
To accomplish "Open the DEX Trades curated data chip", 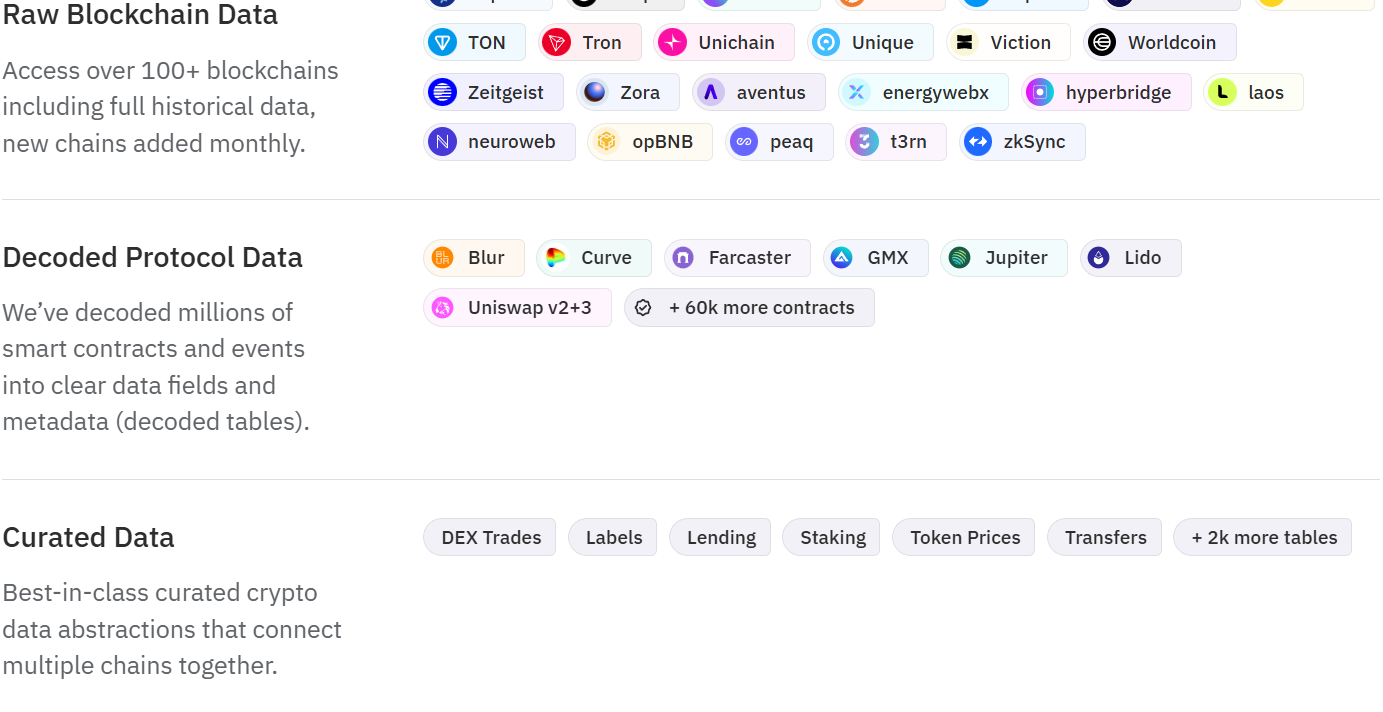I will [x=490, y=537].
